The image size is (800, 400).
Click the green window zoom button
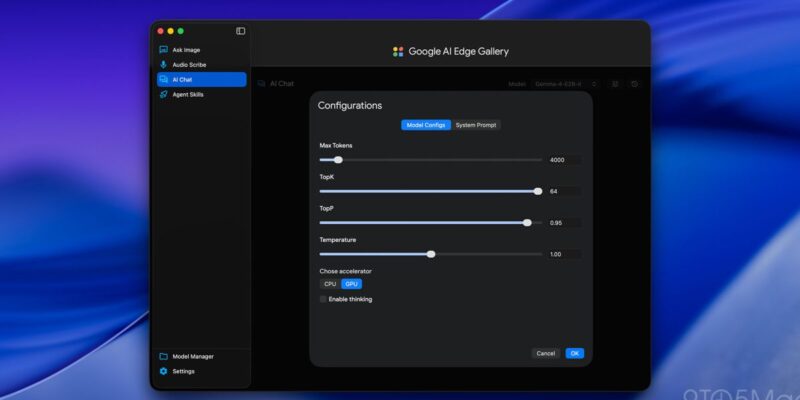(181, 31)
